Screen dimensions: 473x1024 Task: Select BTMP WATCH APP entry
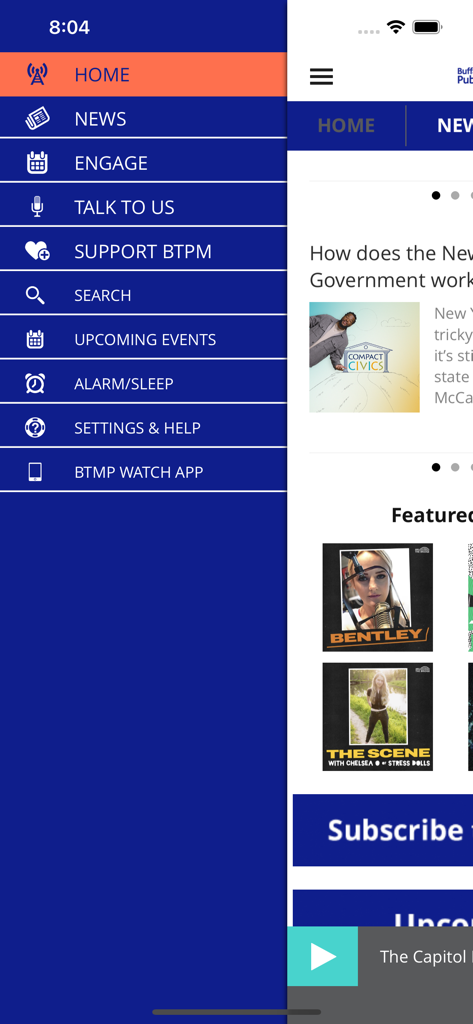click(143, 472)
